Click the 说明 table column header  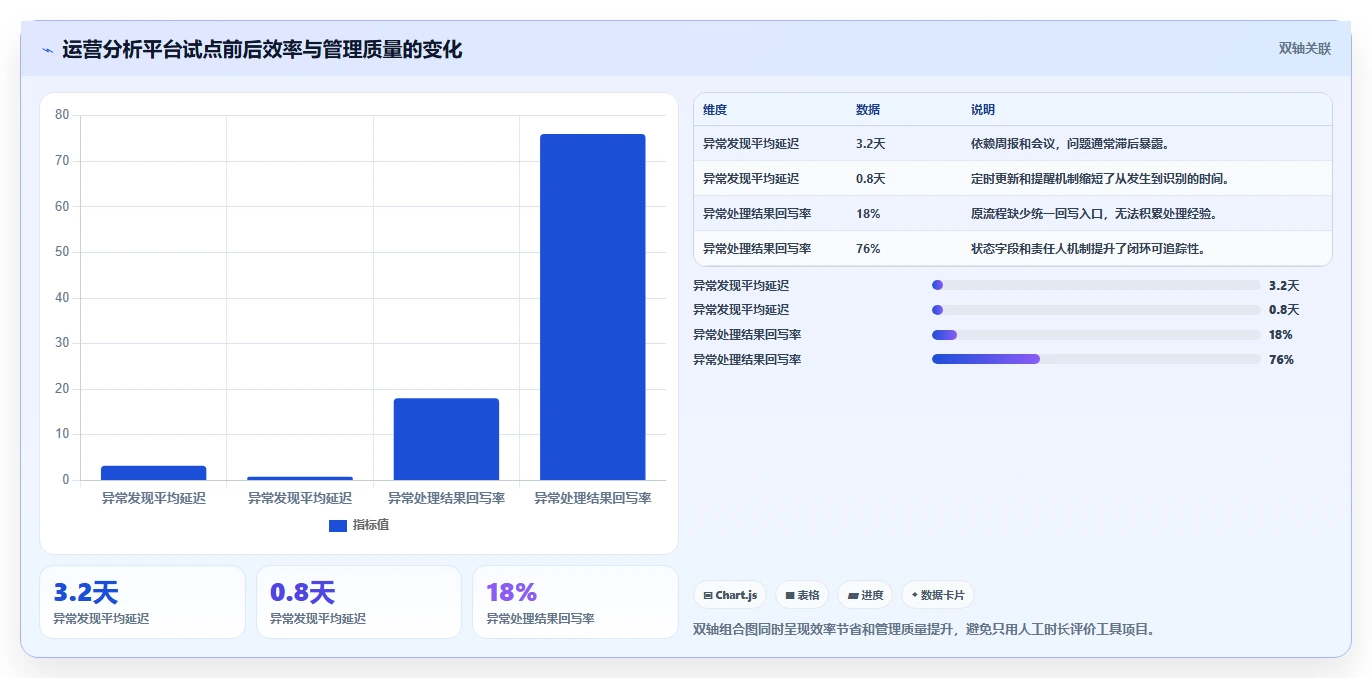click(983, 110)
